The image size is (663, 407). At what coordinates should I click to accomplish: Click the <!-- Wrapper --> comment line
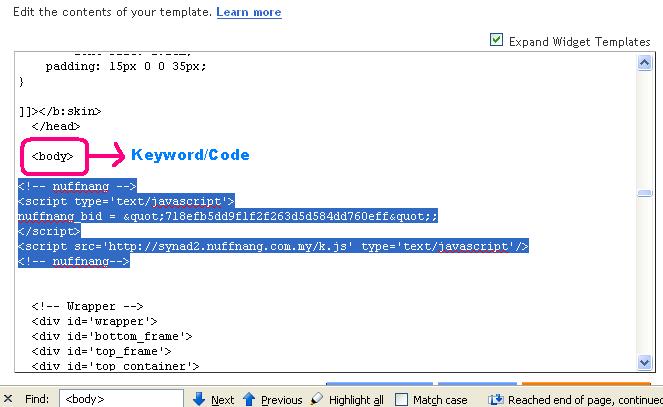pos(88,306)
